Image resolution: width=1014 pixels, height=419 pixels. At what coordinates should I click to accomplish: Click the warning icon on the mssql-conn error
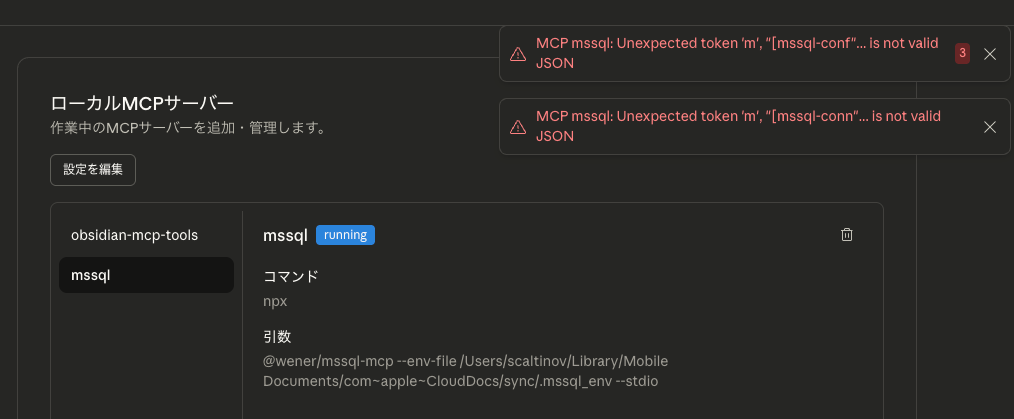[518, 127]
